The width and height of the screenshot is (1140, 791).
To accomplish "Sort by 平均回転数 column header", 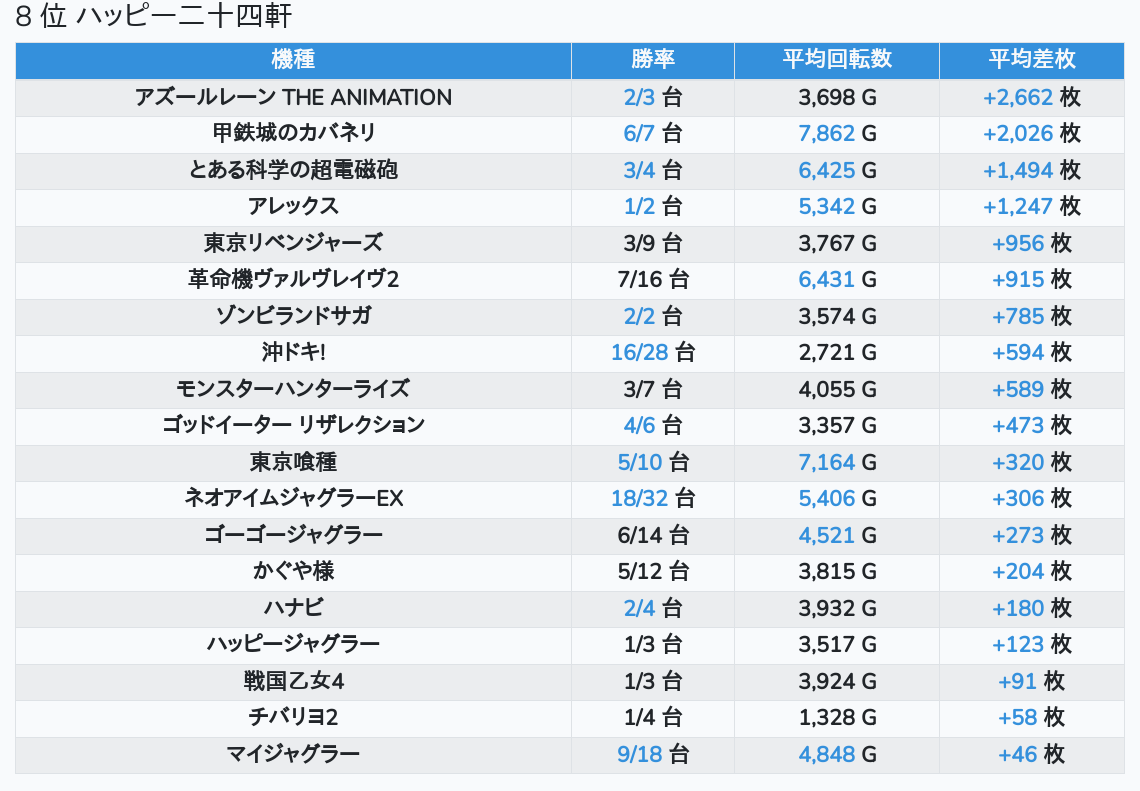I will (837, 60).
